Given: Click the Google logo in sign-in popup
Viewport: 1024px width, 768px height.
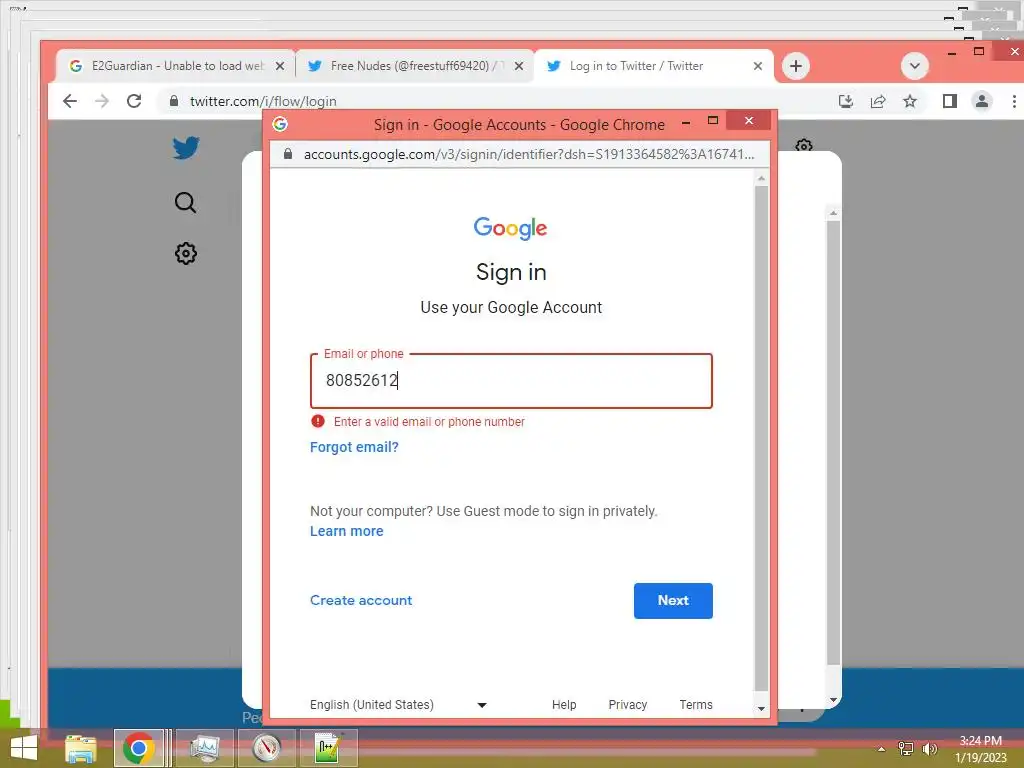Looking at the screenshot, I should click(511, 228).
